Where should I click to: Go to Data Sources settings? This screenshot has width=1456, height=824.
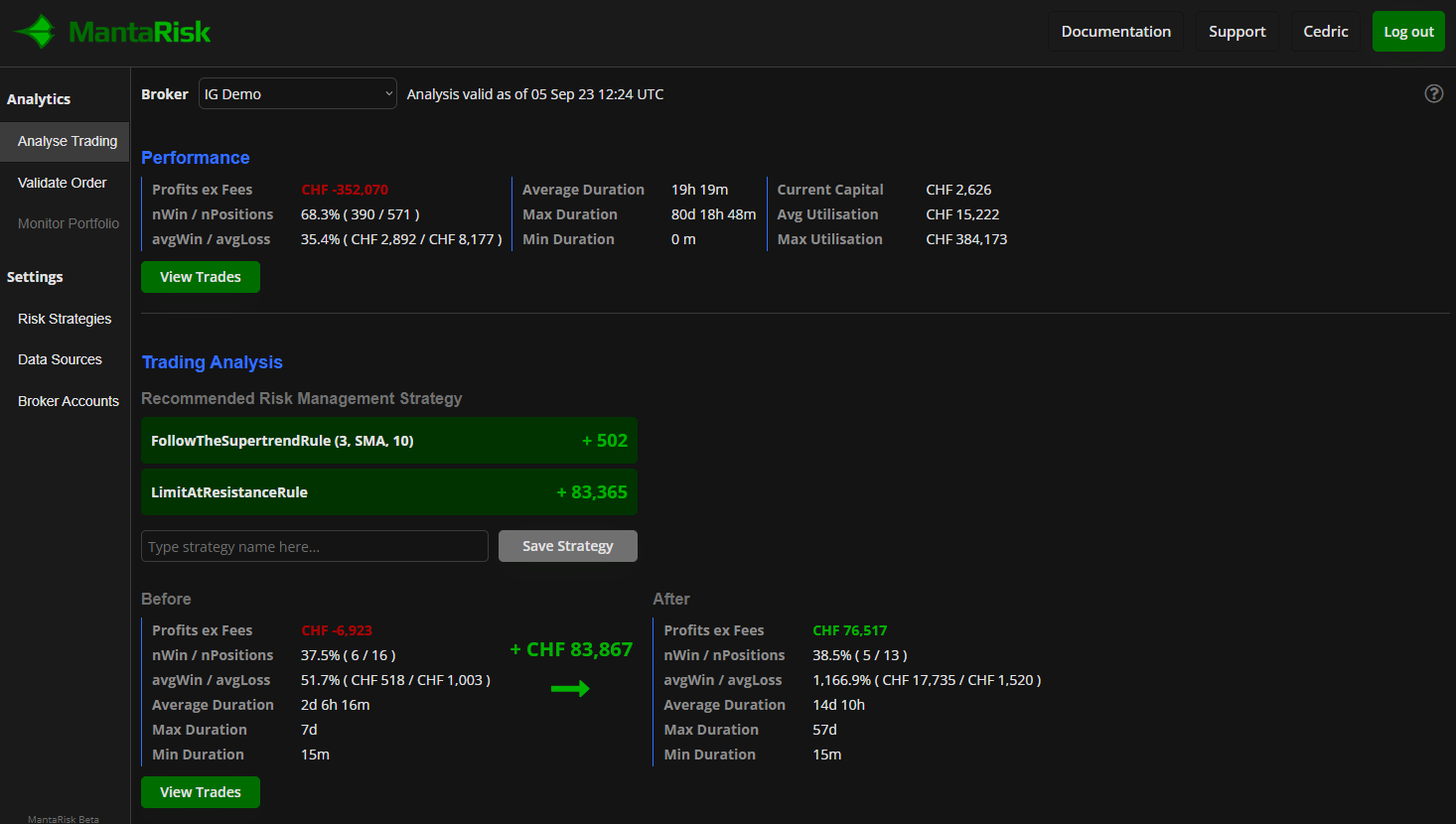tap(60, 359)
